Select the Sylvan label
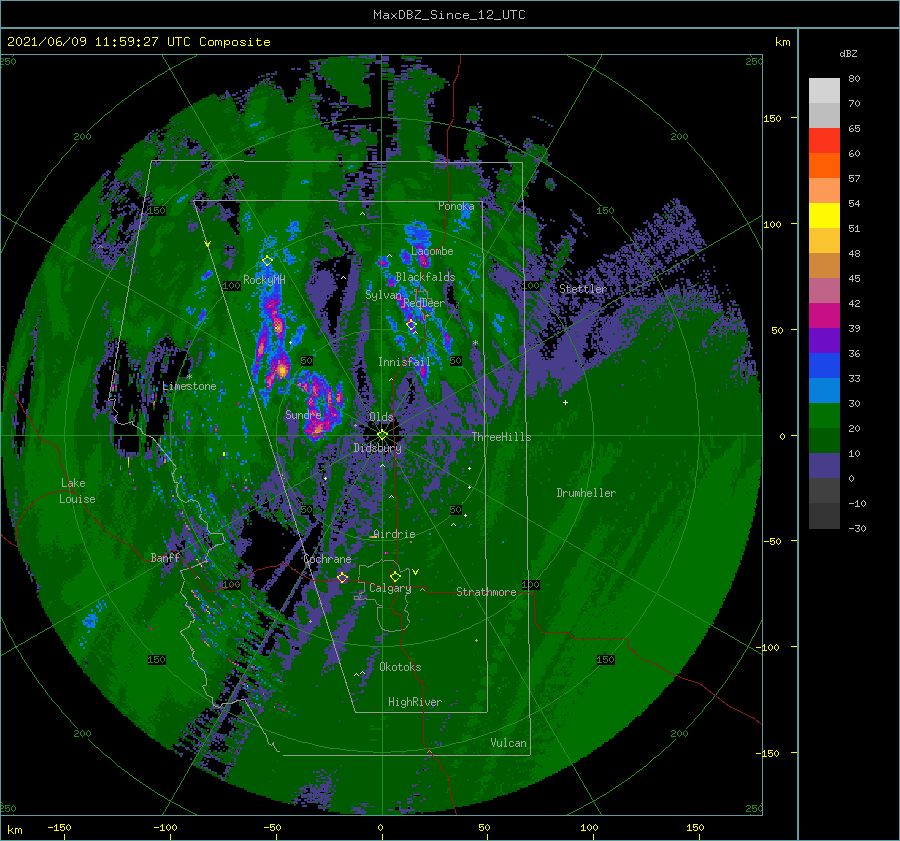 click(x=383, y=295)
